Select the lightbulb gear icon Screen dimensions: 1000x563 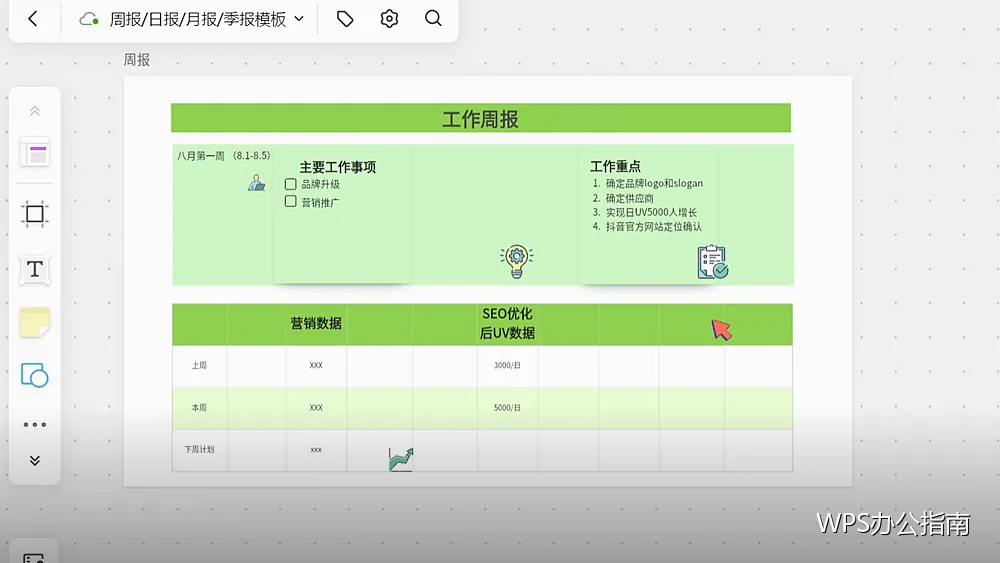pos(517,261)
